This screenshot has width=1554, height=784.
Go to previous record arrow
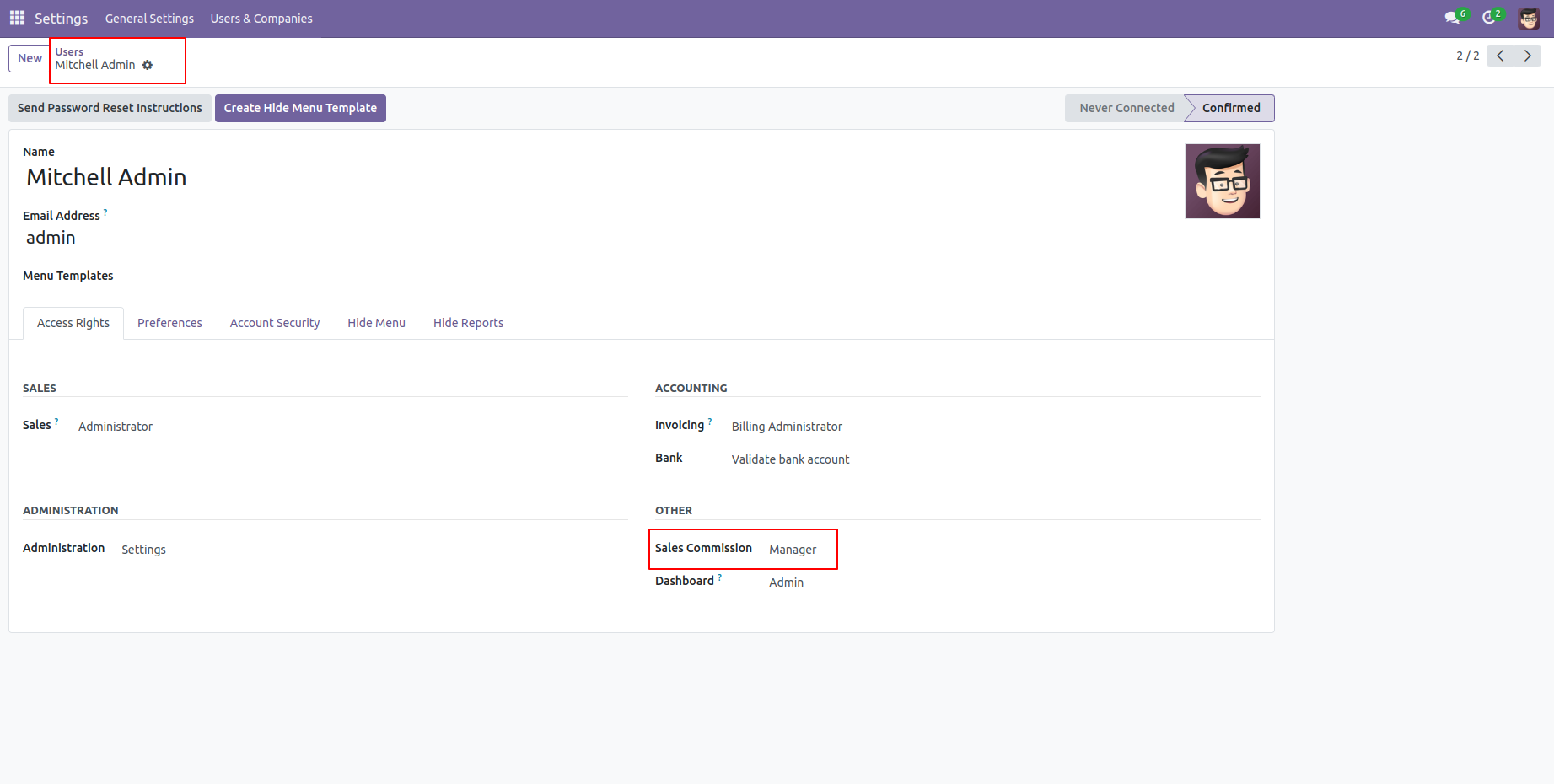point(1500,56)
